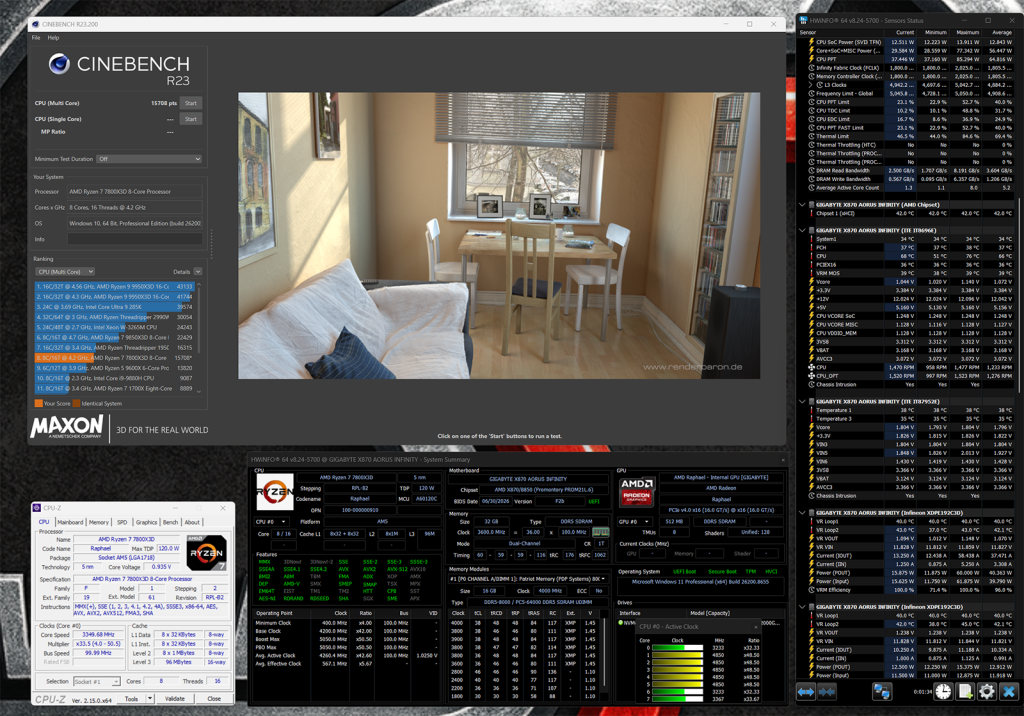Switch to the SPD tab in CPU-Z

tap(122, 522)
